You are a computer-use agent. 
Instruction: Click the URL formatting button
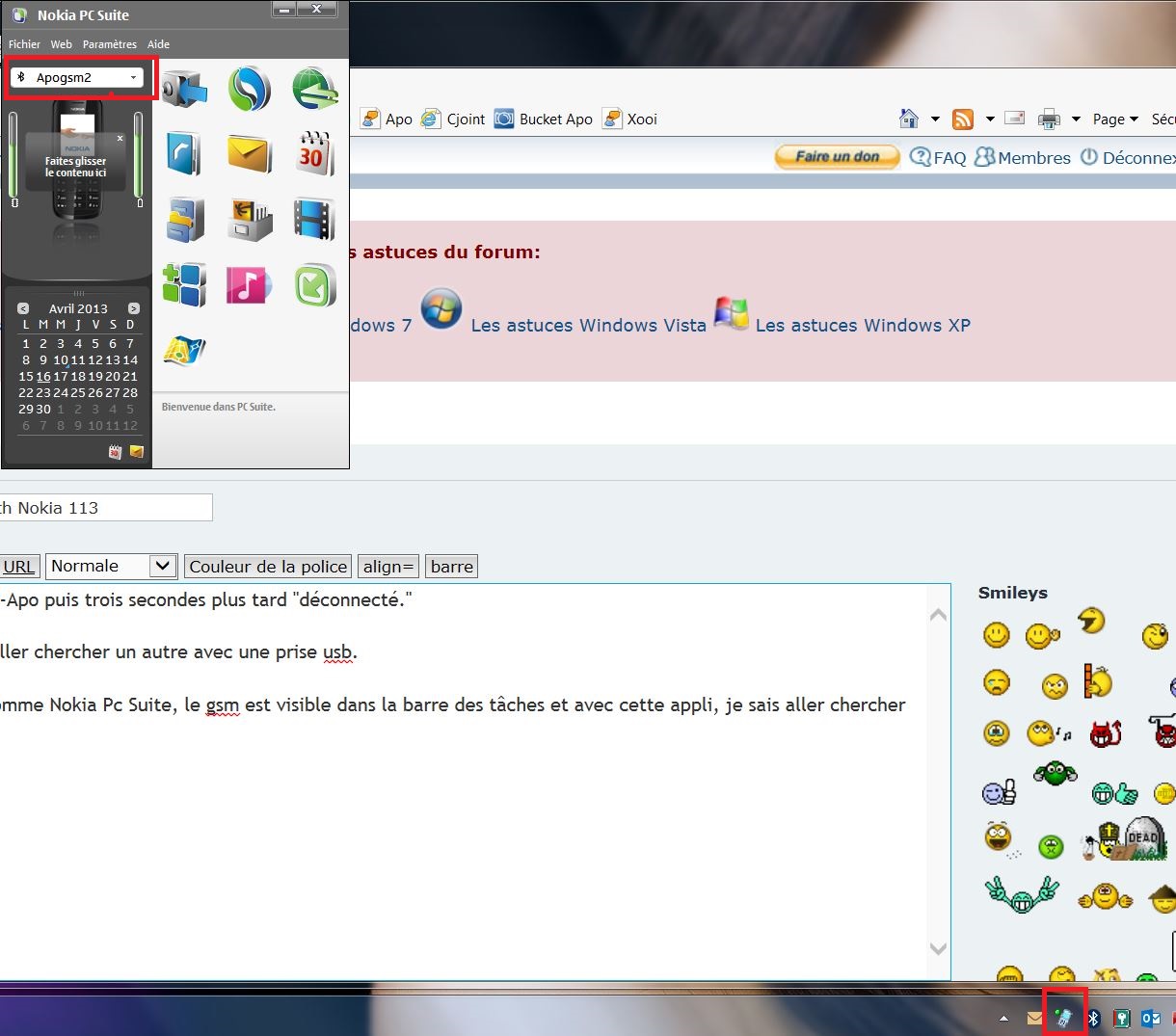click(18, 567)
